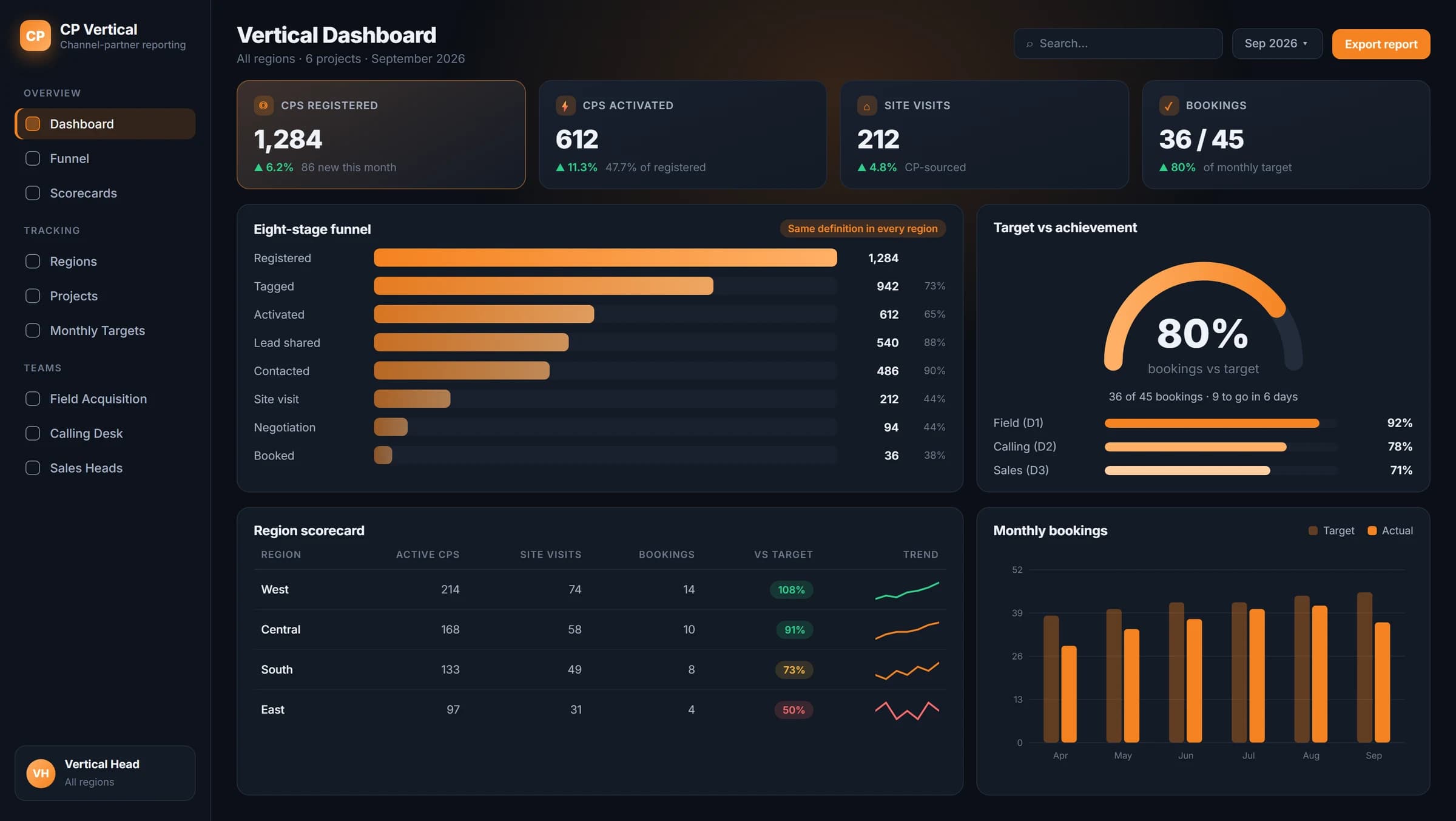Click the Dashboard sidebar icon

pos(33,124)
